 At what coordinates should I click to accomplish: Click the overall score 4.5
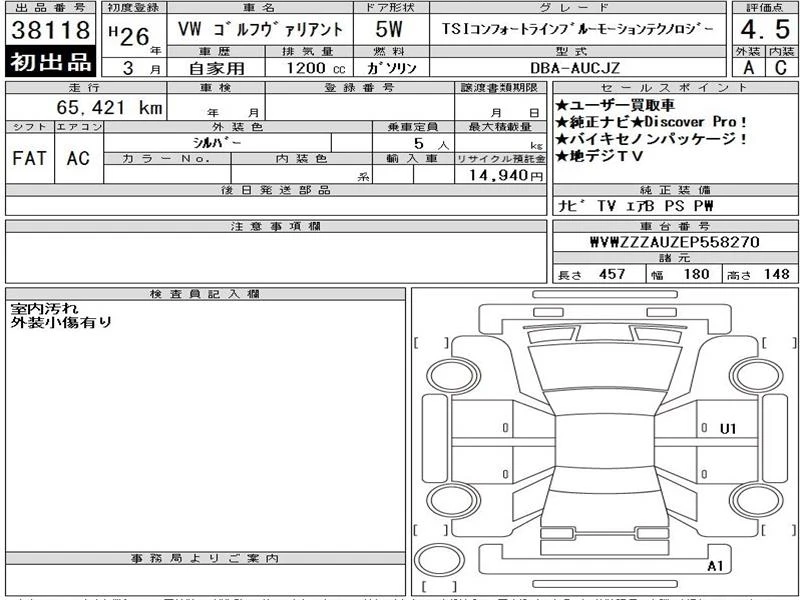[x=765, y=30]
